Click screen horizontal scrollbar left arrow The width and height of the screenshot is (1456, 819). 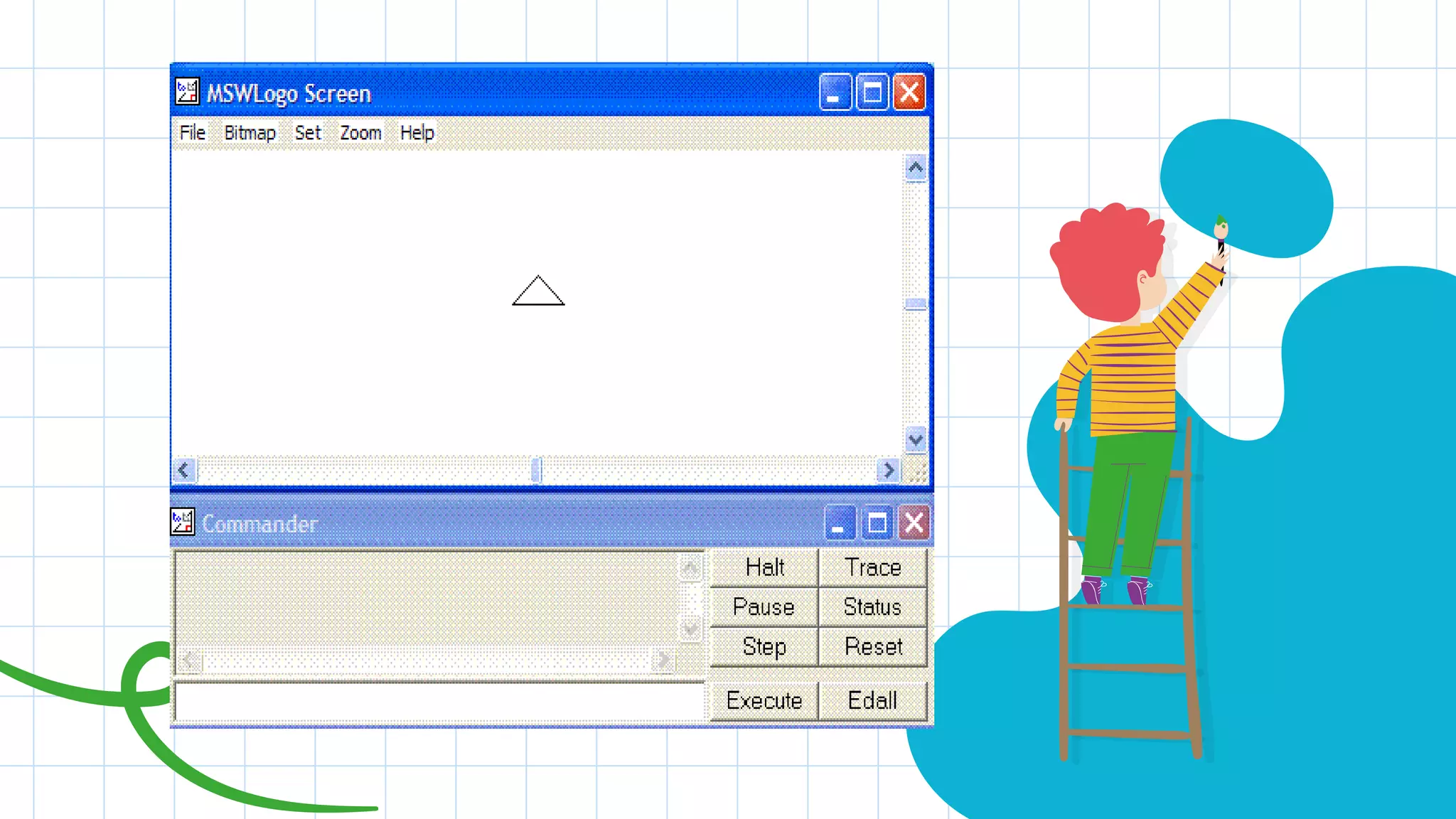click(x=184, y=470)
